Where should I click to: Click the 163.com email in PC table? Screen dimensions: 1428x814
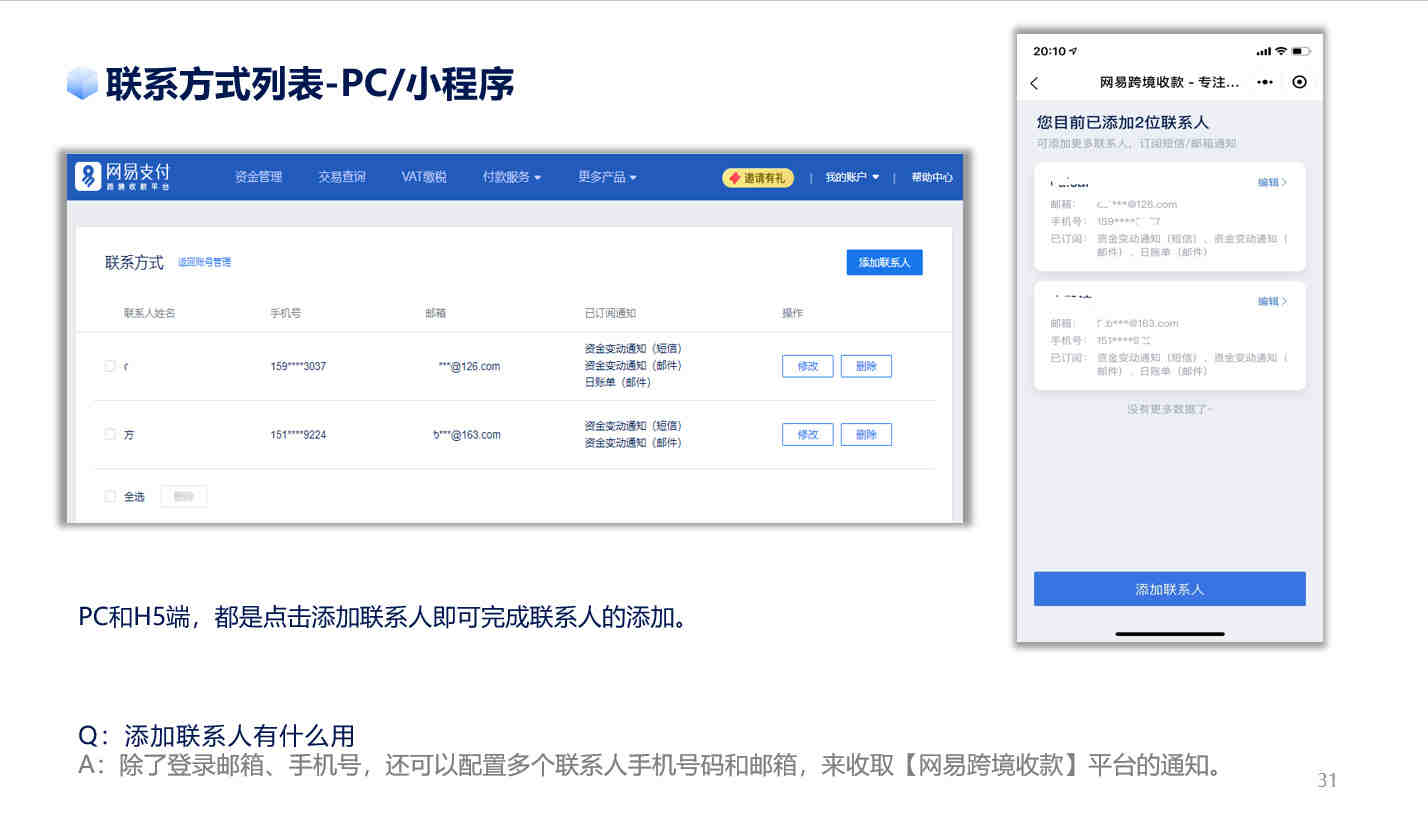click(x=466, y=435)
